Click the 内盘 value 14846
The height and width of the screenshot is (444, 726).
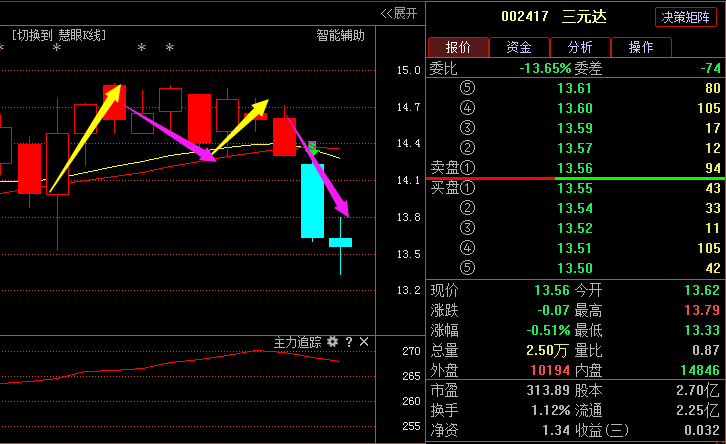pos(700,370)
